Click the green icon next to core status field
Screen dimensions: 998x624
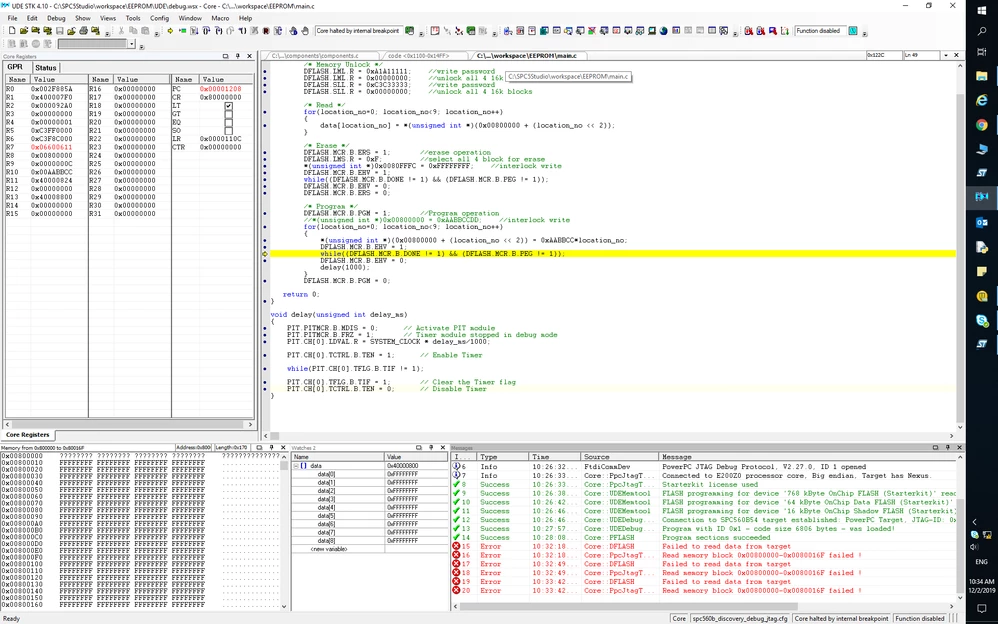click(410, 31)
